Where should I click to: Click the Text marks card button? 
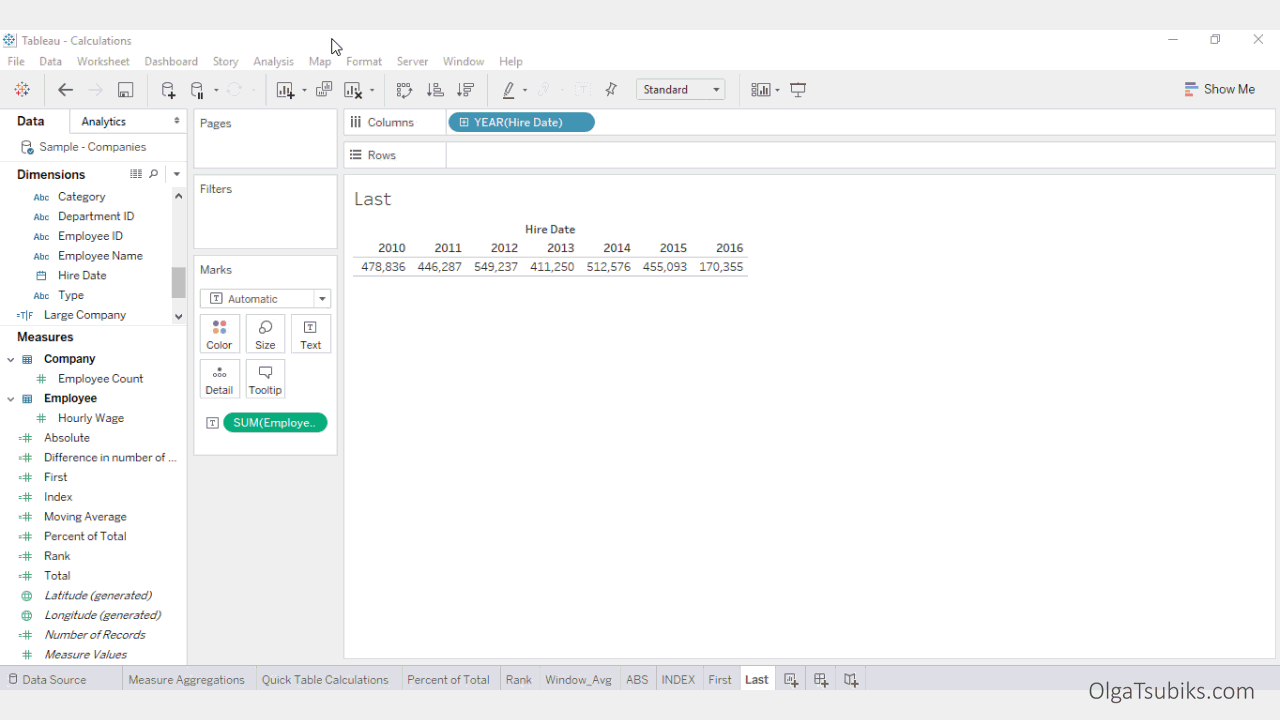coord(311,334)
